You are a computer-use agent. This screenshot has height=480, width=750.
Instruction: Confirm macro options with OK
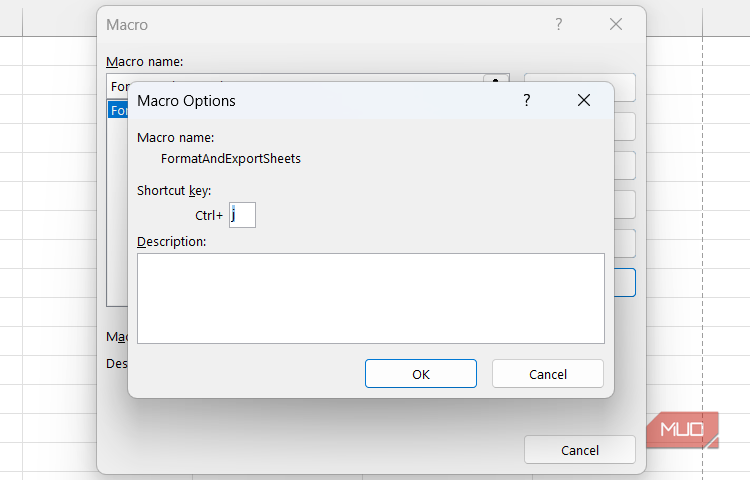click(x=421, y=374)
